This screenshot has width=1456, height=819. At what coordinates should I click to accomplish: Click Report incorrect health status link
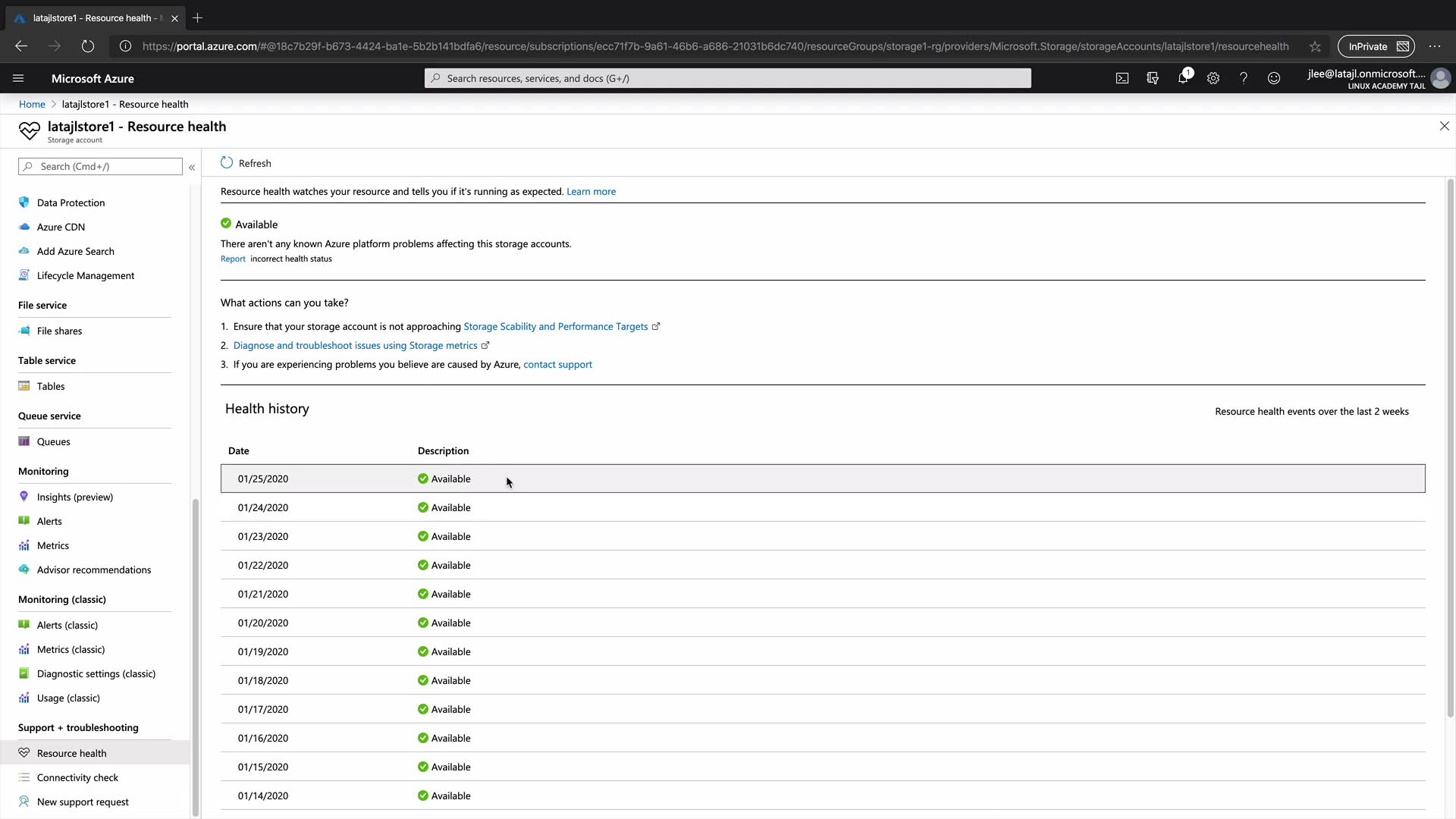[233, 259]
